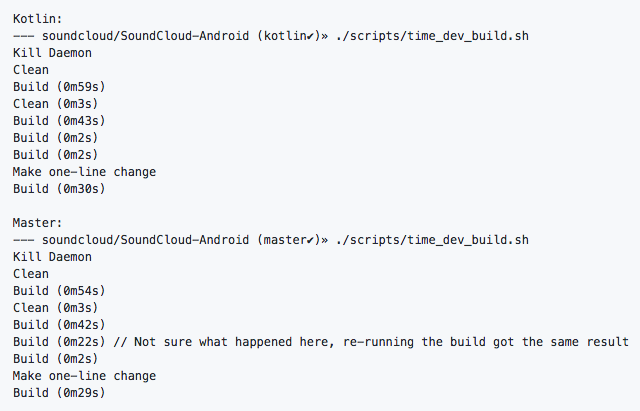Click the 'Master:' heading line
The image size is (640, 411).
(x=37, y=223)
